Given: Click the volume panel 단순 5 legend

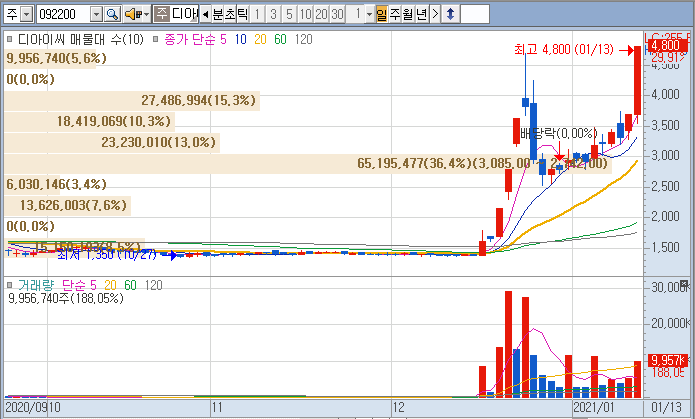Looking at the screenshot, I should coord(79,285).
